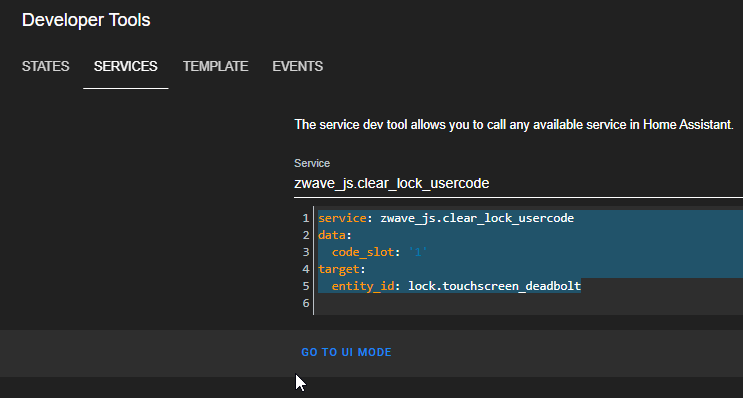Viewport: 743px width, 398px height.
Task: Place cursor on code_slot: '1' line
Action: [380, 252]
